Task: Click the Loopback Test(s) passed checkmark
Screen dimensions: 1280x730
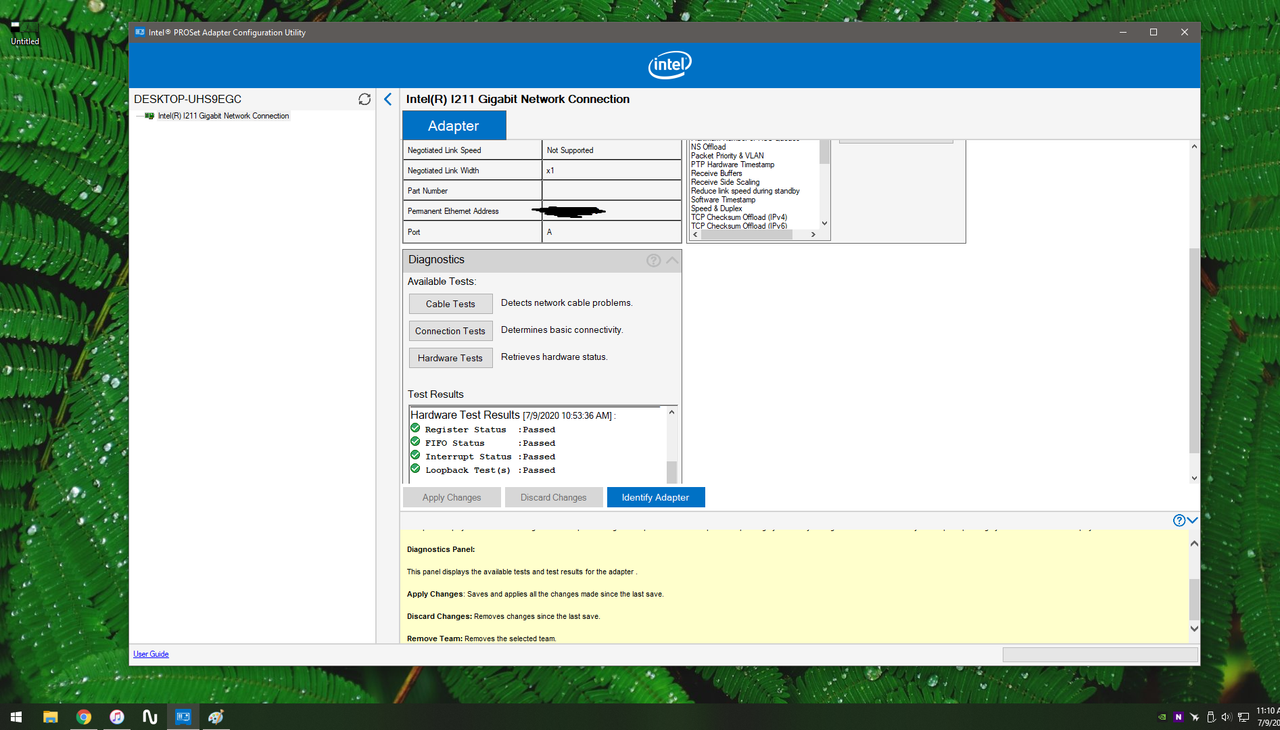Action: [415, 468]
